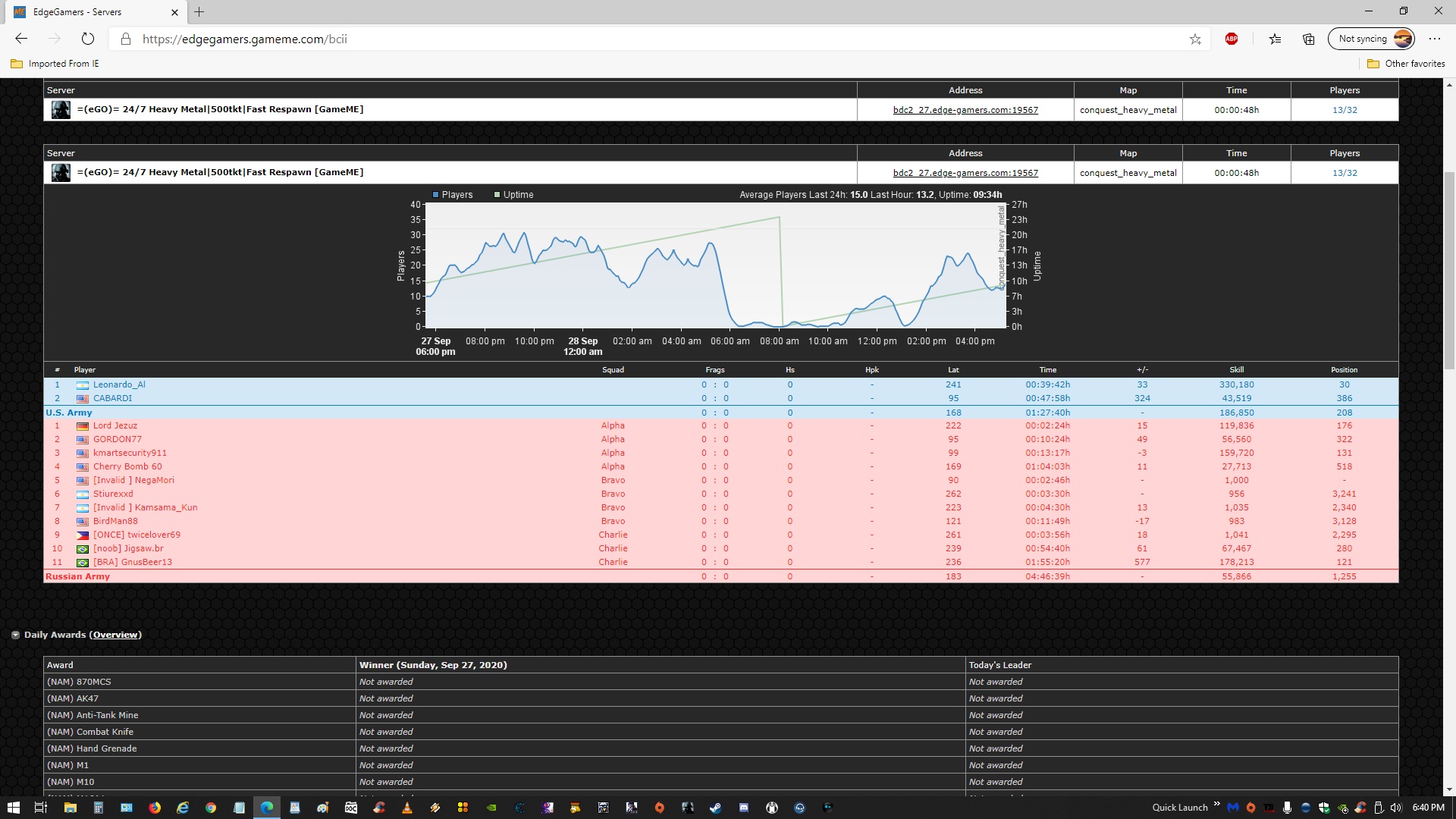Click the 13/32 players count in top server row
Screen dimensions: 1456x819
coord(1345,110)
